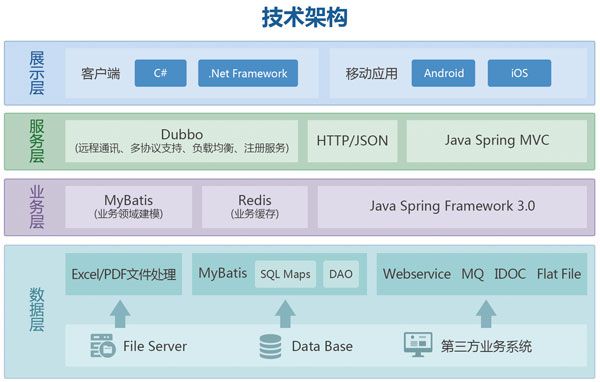The height and width of the screenshot is (382, 600).
Task: Select the Java Spring MVC box
Action: click(497, 141)
